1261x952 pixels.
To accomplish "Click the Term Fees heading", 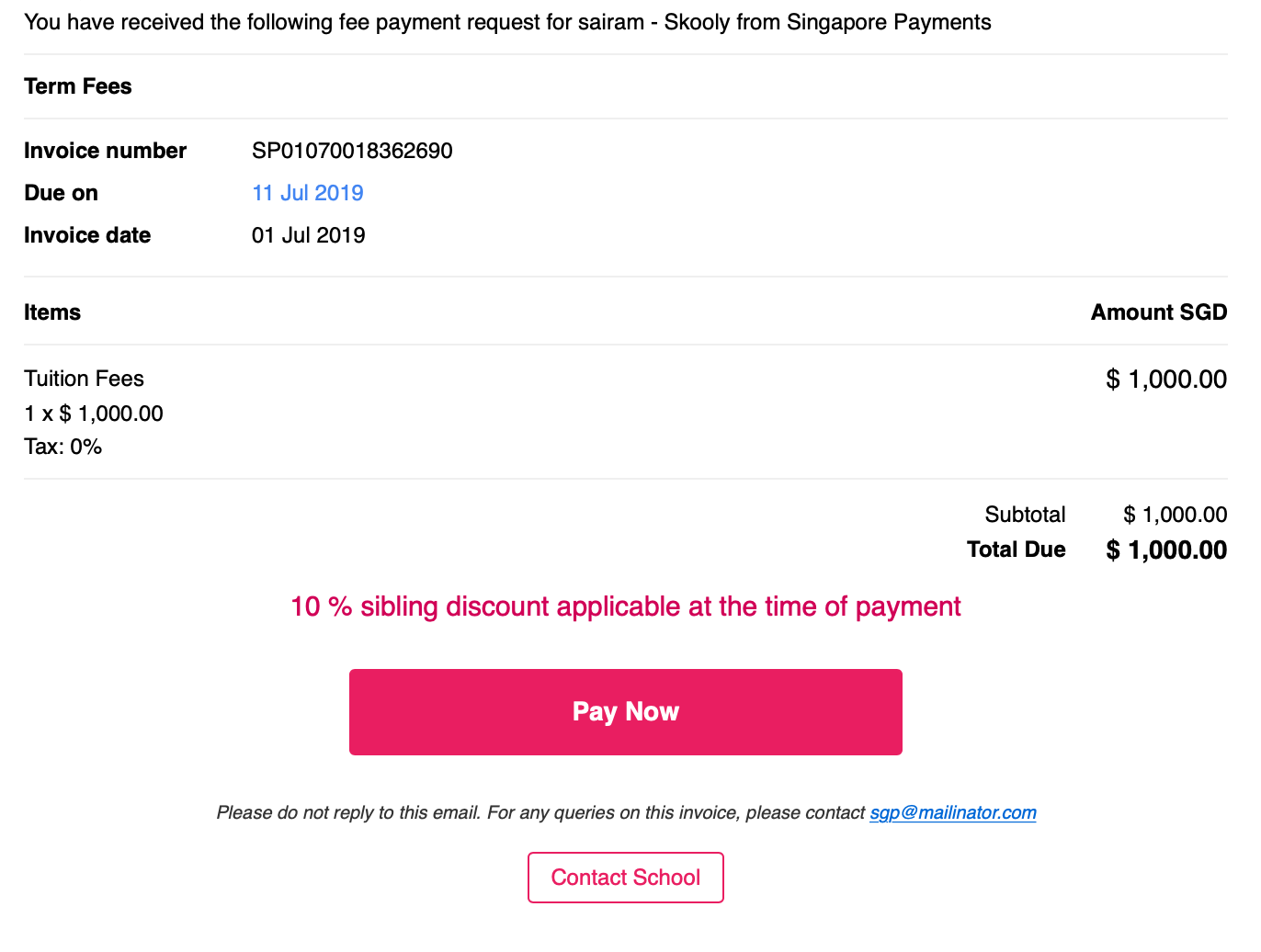I will pyautogui.click(x=78, y=86).
